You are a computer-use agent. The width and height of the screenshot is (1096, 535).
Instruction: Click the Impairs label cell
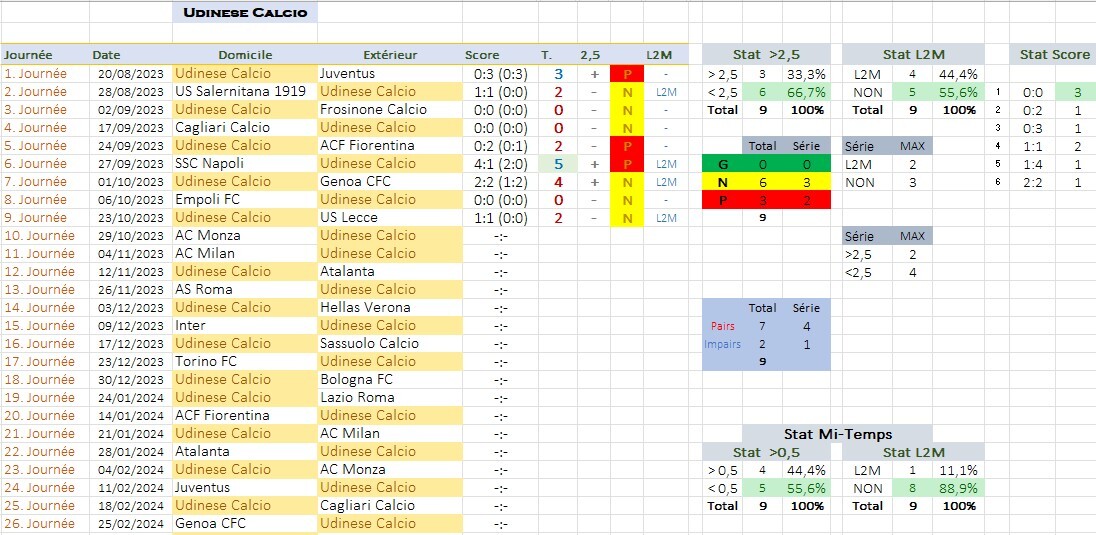coord(723,344)
